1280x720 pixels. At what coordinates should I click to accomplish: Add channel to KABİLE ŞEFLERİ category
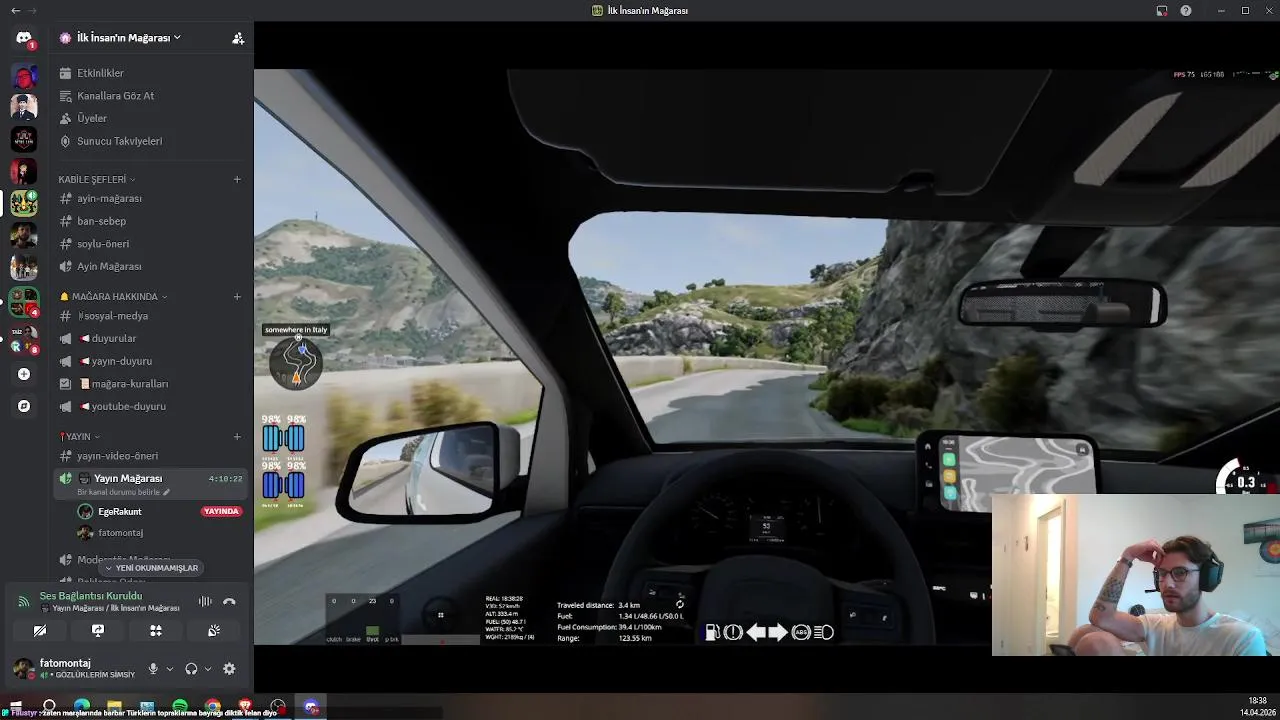coord(237,180)
